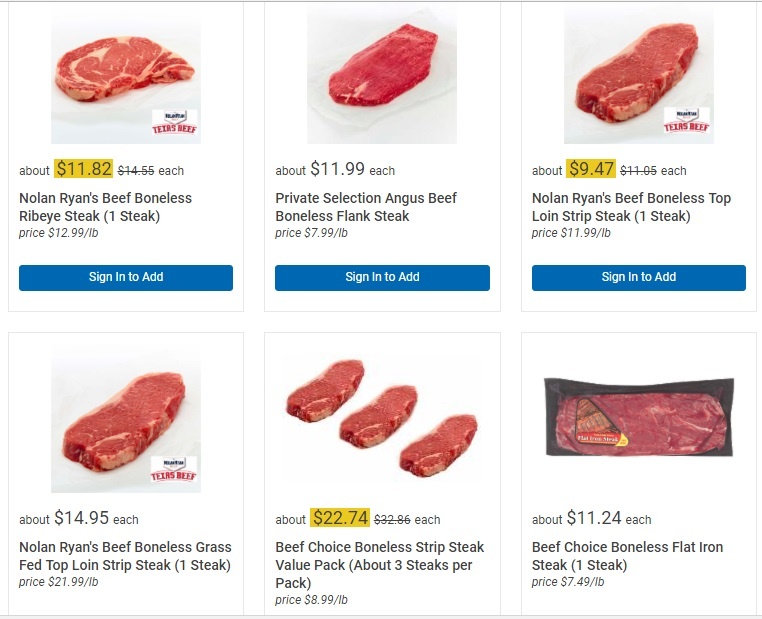Open Grass Fed Top Loin Strip Steak link
Image resolution: width=762 pixels, height=619 pixels.
click(125, 556)
